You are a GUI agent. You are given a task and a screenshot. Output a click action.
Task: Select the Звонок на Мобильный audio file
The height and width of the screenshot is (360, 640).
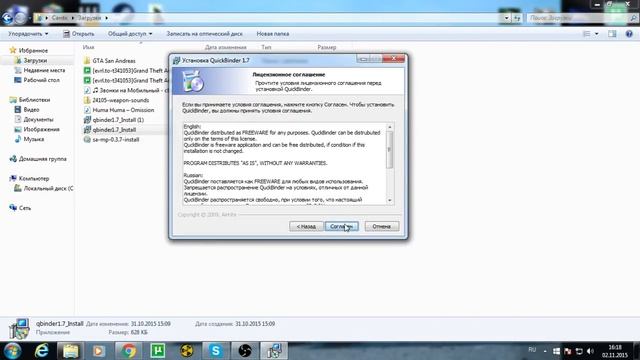point(130,90)
